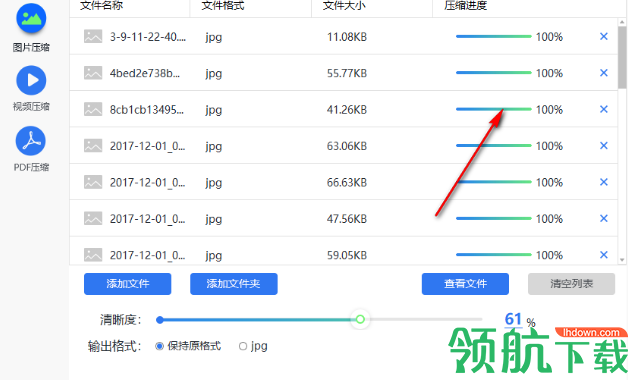Click the 61 clarity percentage value

coord(513,319)
